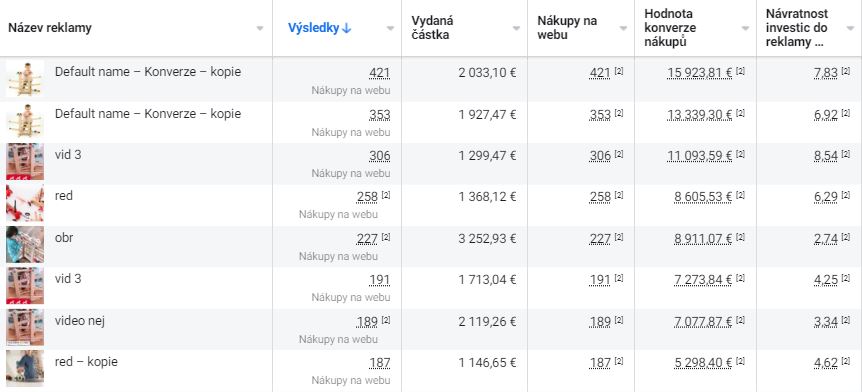
Task: Select ad name 'obr'
Action: tap(64, 238)
